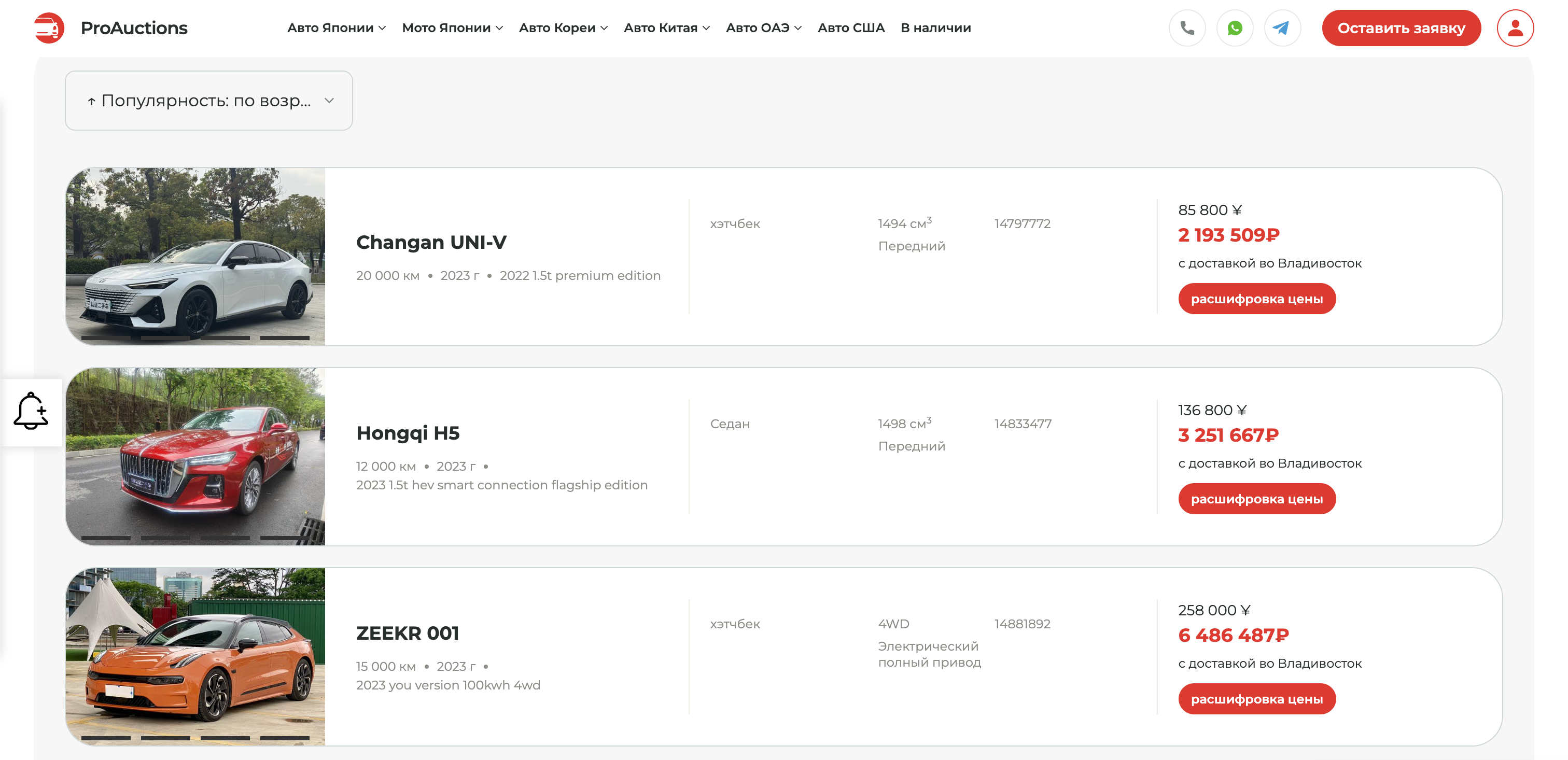The image size is (1568, 760).
Task: Expand the Авто ОАЭ menu
Action: point(763,28)
